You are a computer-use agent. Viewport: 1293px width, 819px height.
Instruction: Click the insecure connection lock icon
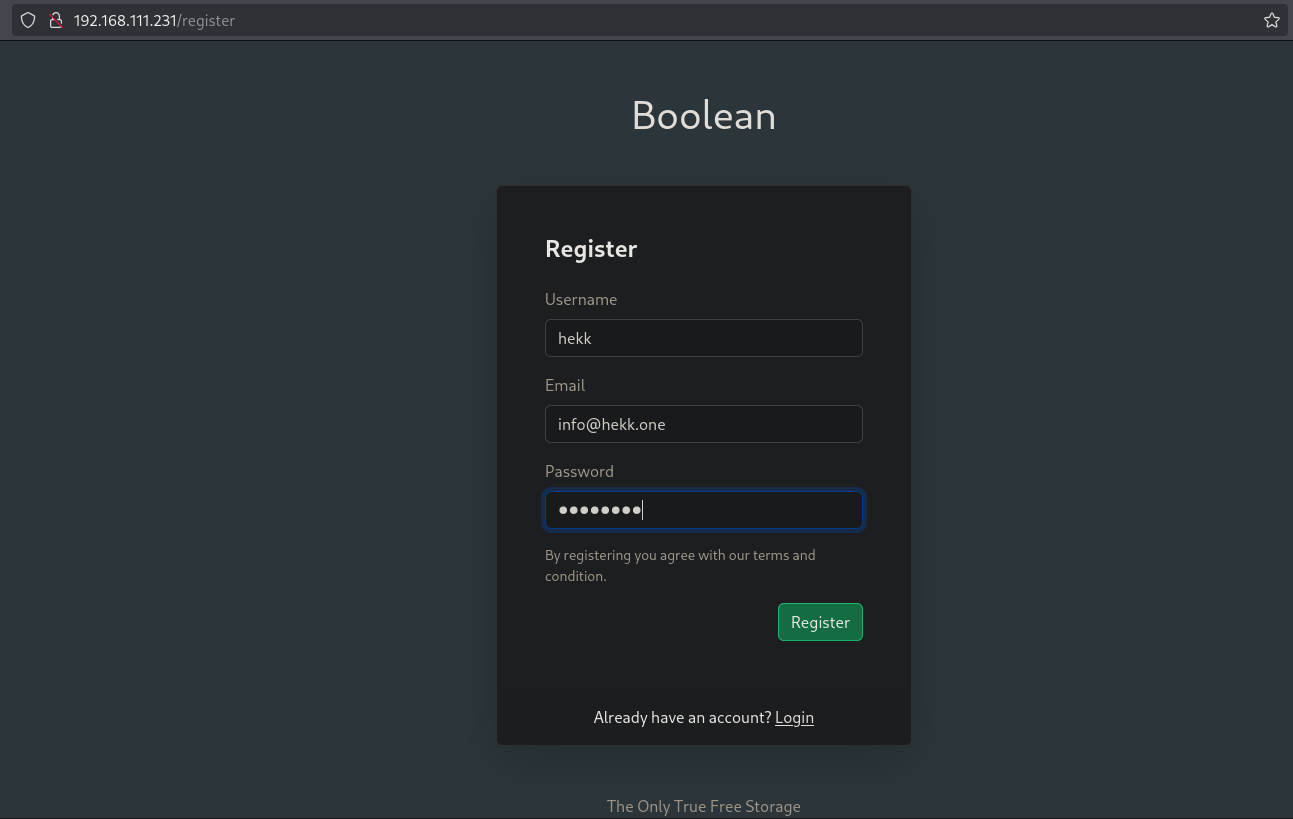56,20
